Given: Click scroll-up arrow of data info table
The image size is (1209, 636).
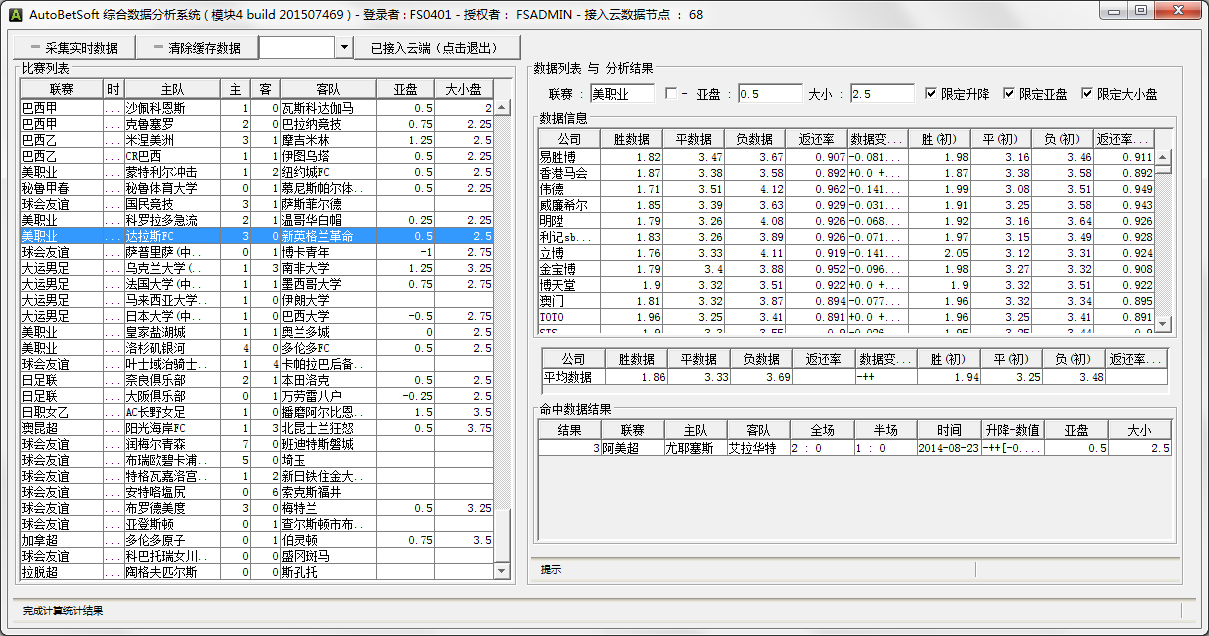Looking at the screenshot, I should [1163, 137].
